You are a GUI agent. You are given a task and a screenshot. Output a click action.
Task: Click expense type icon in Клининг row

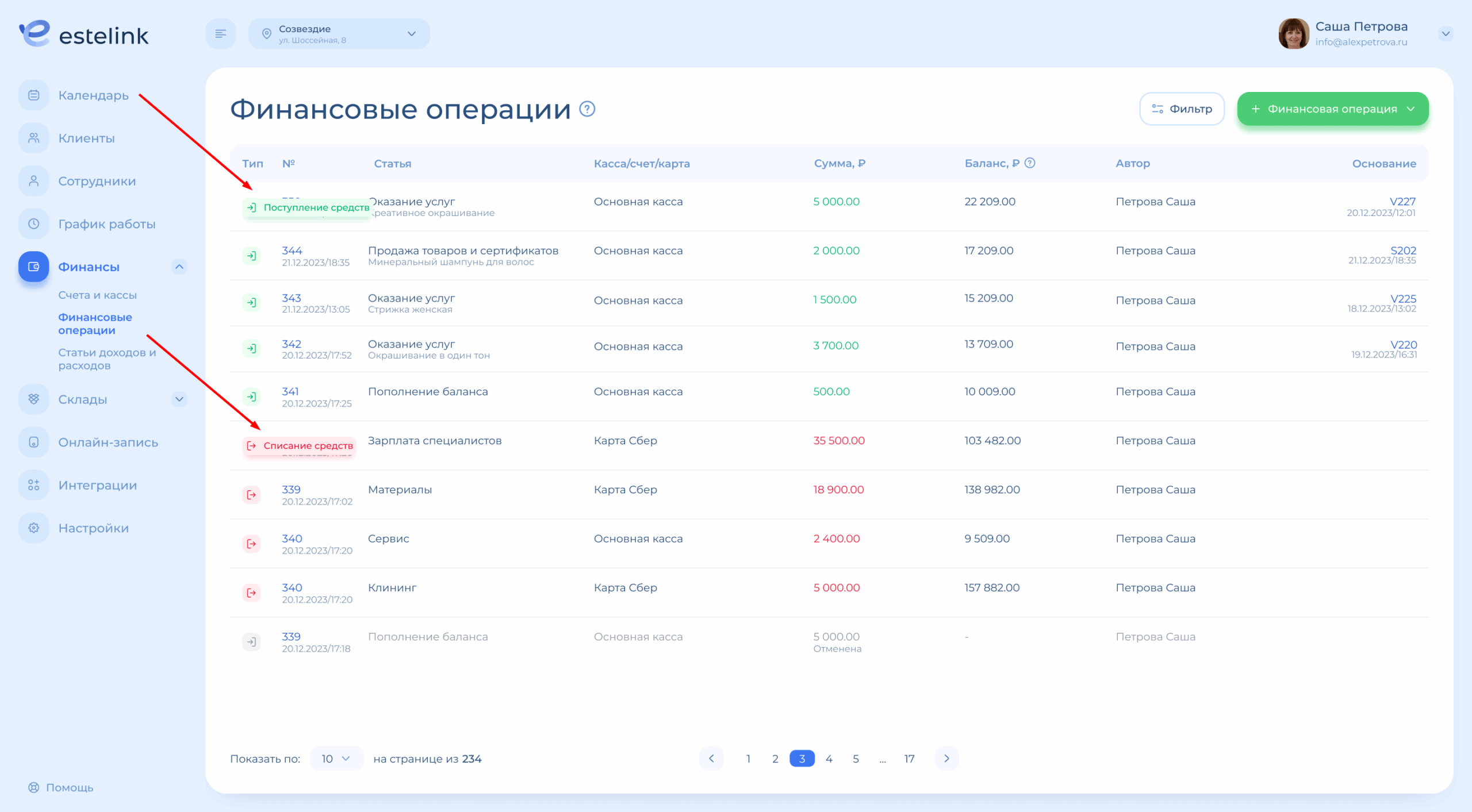[x=251, y=592]
